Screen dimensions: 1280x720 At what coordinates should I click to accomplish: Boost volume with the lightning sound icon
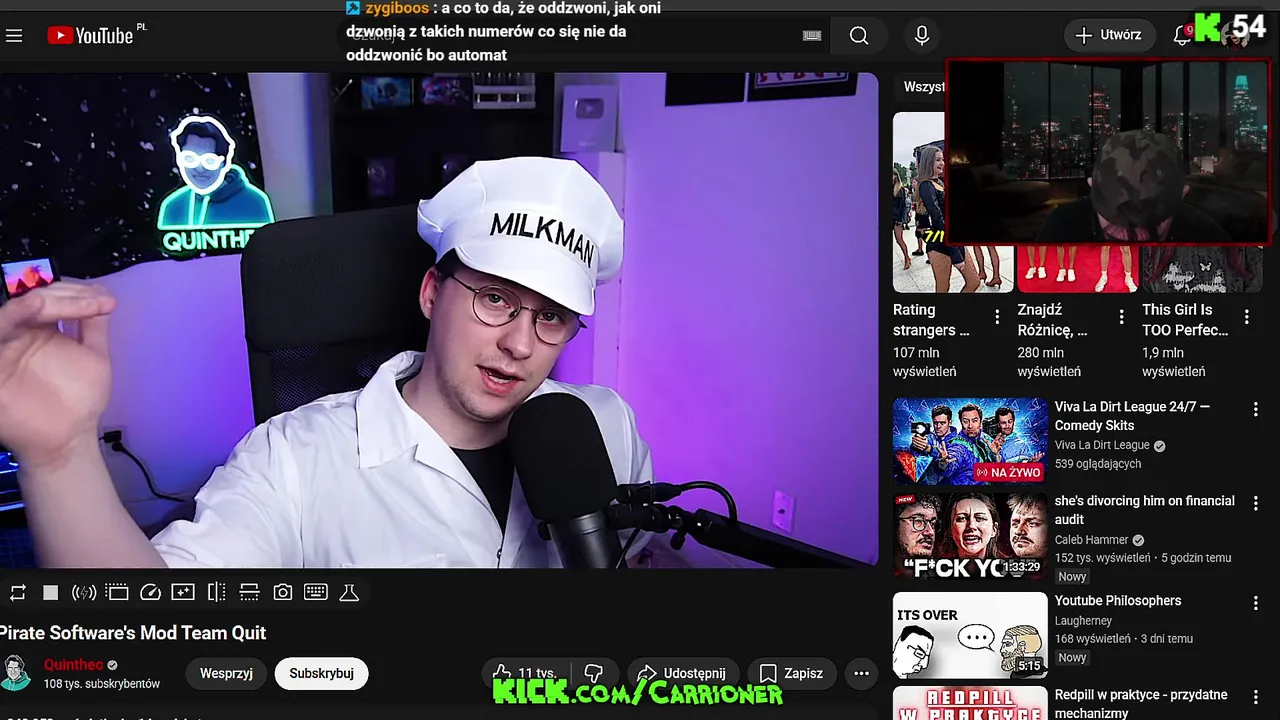click(x=84, y=593)
